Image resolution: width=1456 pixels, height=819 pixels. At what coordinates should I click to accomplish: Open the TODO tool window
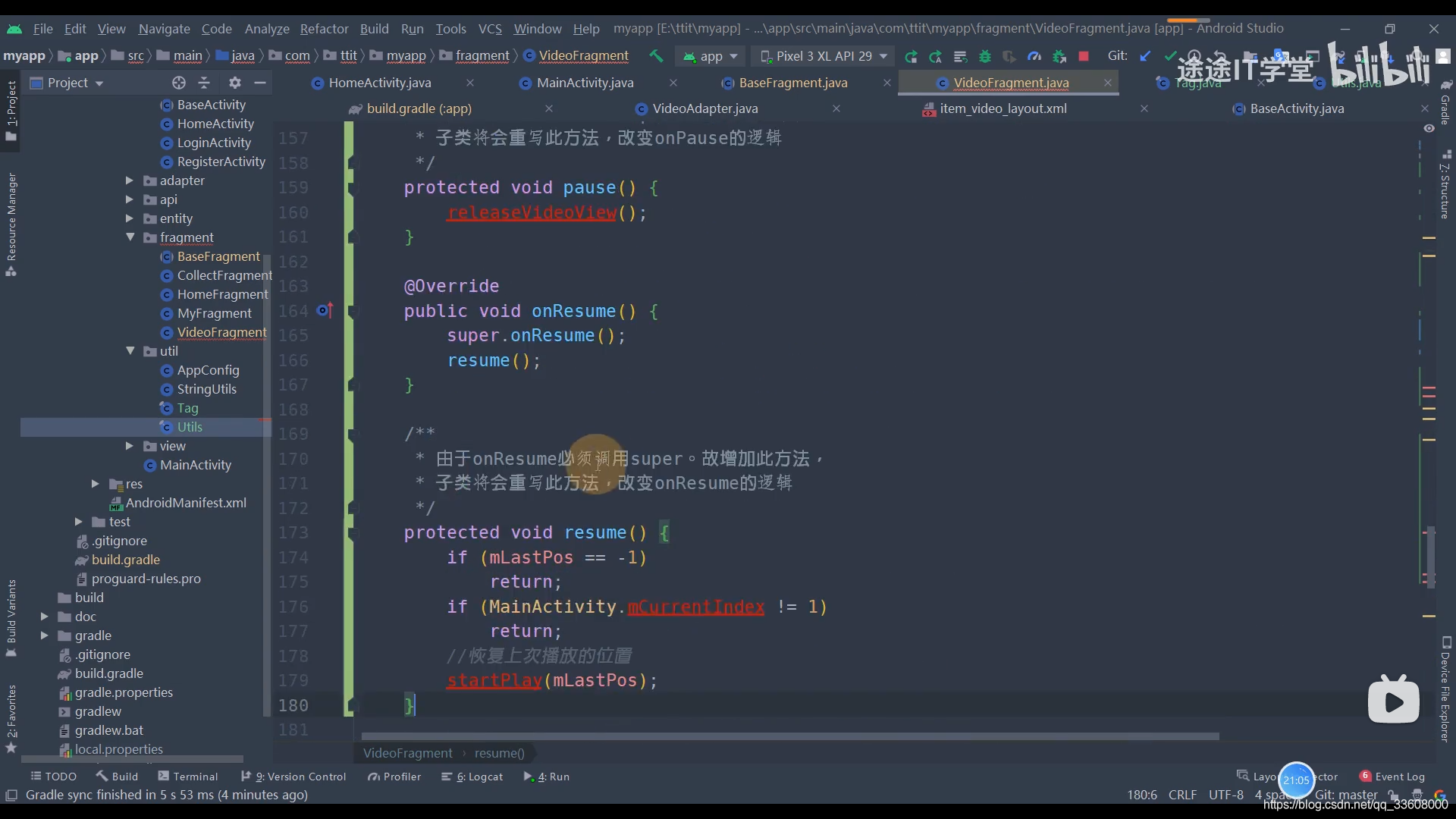click(54, 777)
